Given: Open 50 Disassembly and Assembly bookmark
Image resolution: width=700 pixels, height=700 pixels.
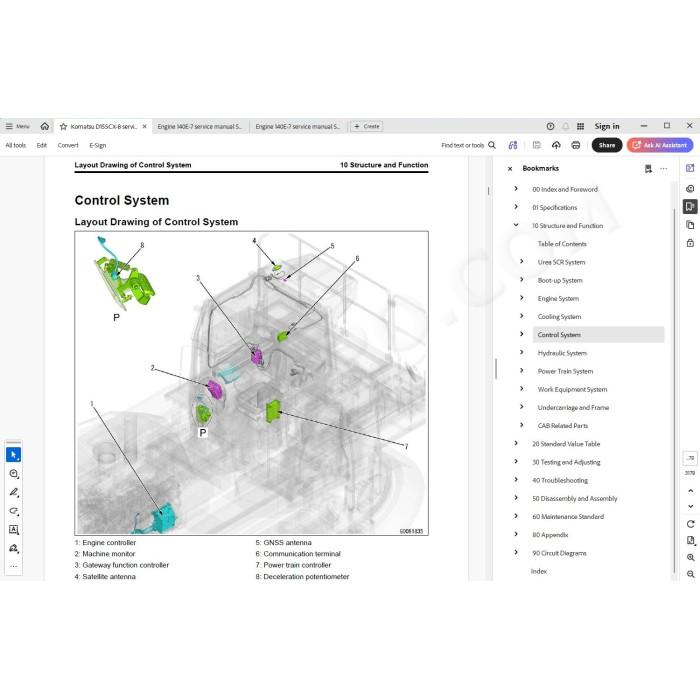Looking at the screenshot, I should click(575, 498).
